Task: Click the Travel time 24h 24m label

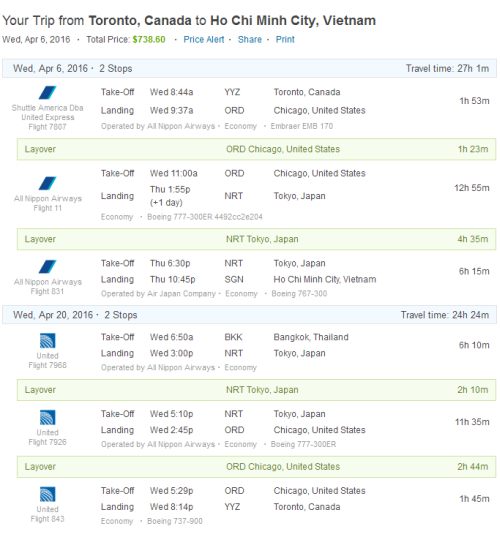Action: pyautogui.click(x=445, y=315)
